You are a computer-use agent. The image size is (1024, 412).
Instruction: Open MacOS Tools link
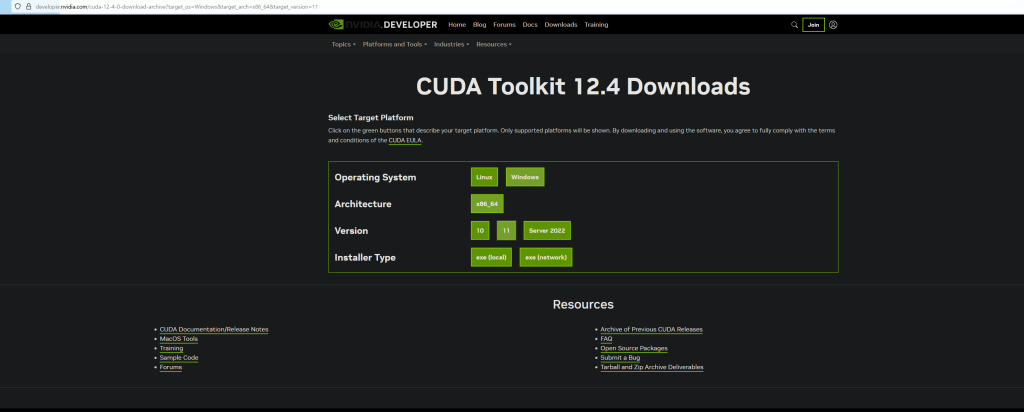click(x=179, y=339)
